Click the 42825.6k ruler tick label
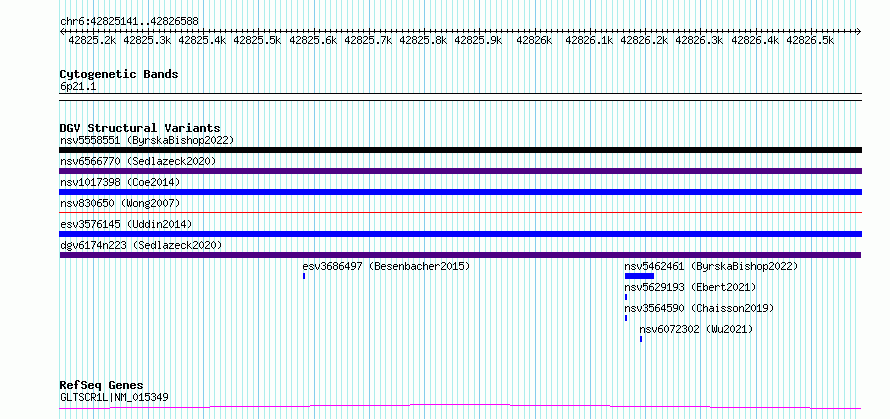The width and height of the screenshot is (890, 419). tap(313, 41)
